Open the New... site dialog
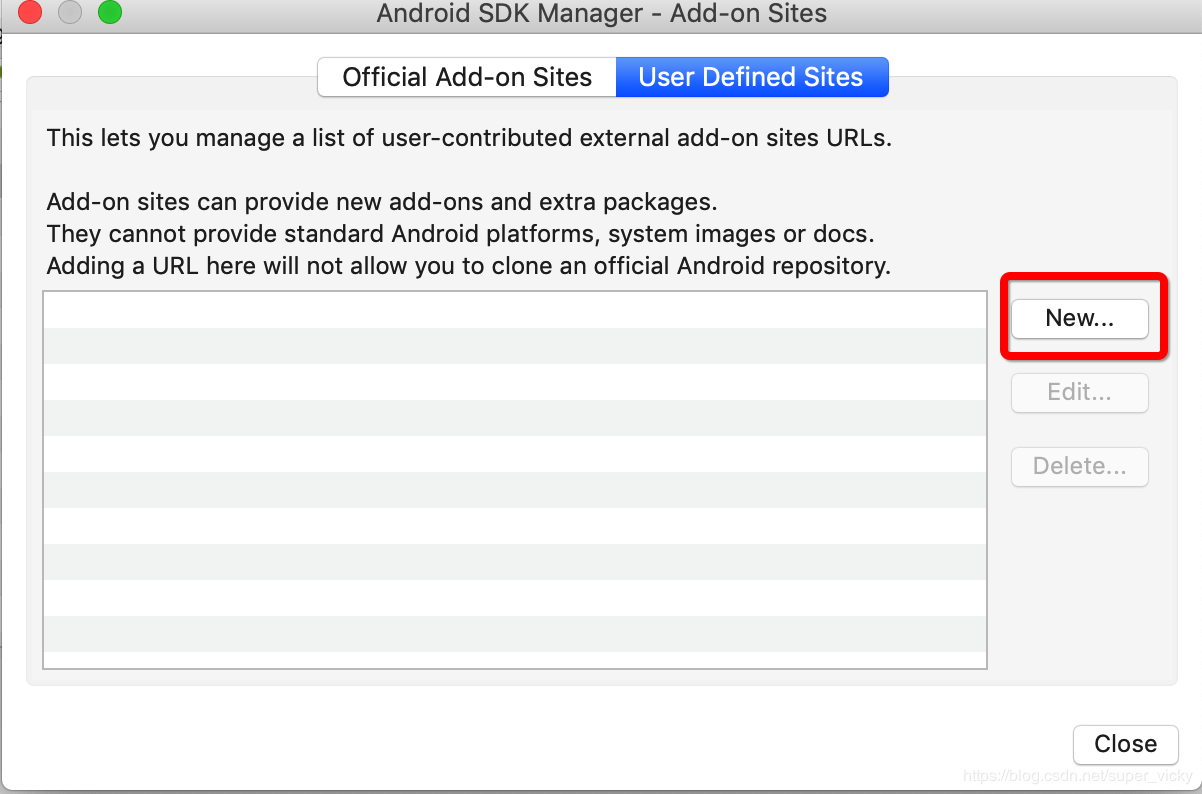Image resolution: width=1202 pixels, height=794 pixels. [1079, 318]
